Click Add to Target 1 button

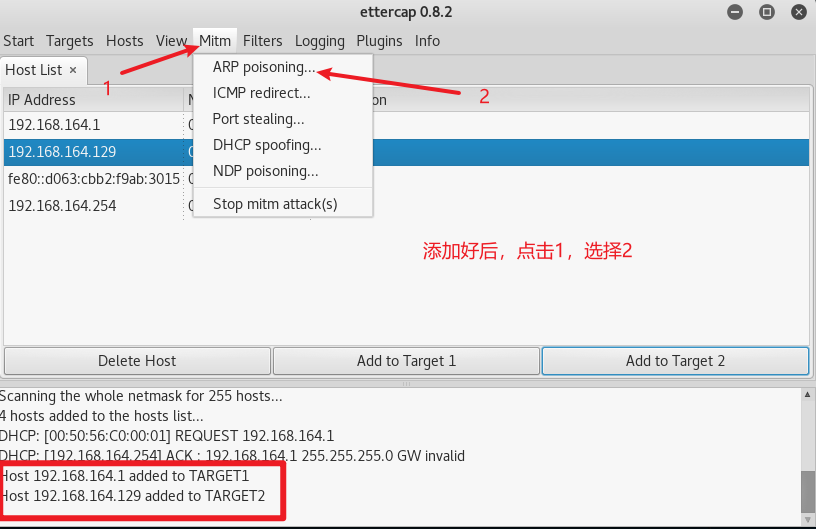406,361
